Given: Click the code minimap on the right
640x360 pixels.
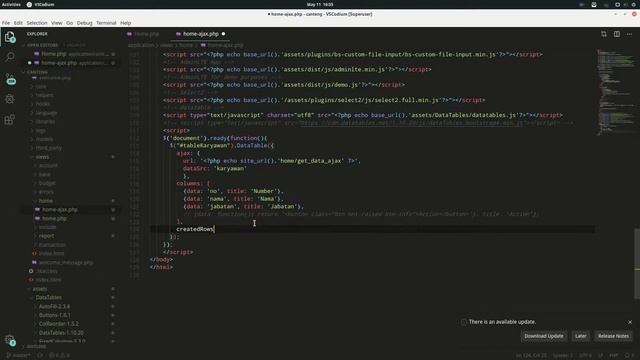Looking at the screenshot, I should click(615, 92).
